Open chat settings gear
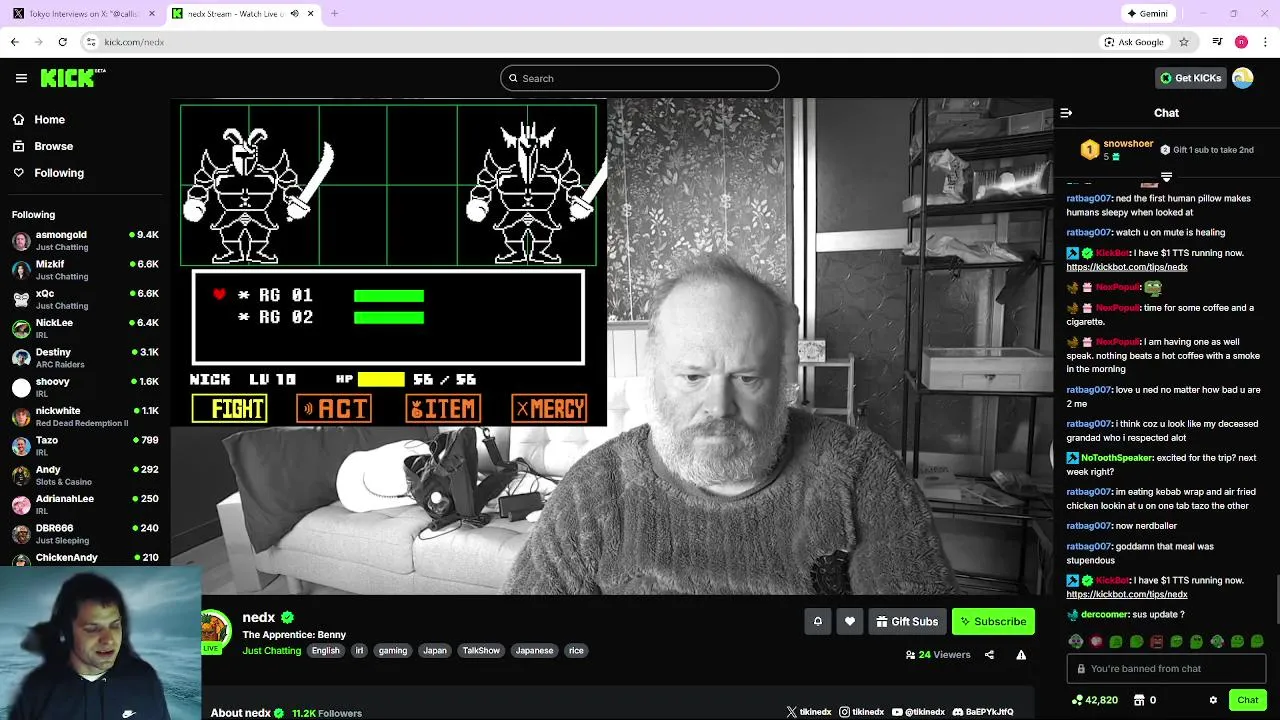 tap(1213, 700)
